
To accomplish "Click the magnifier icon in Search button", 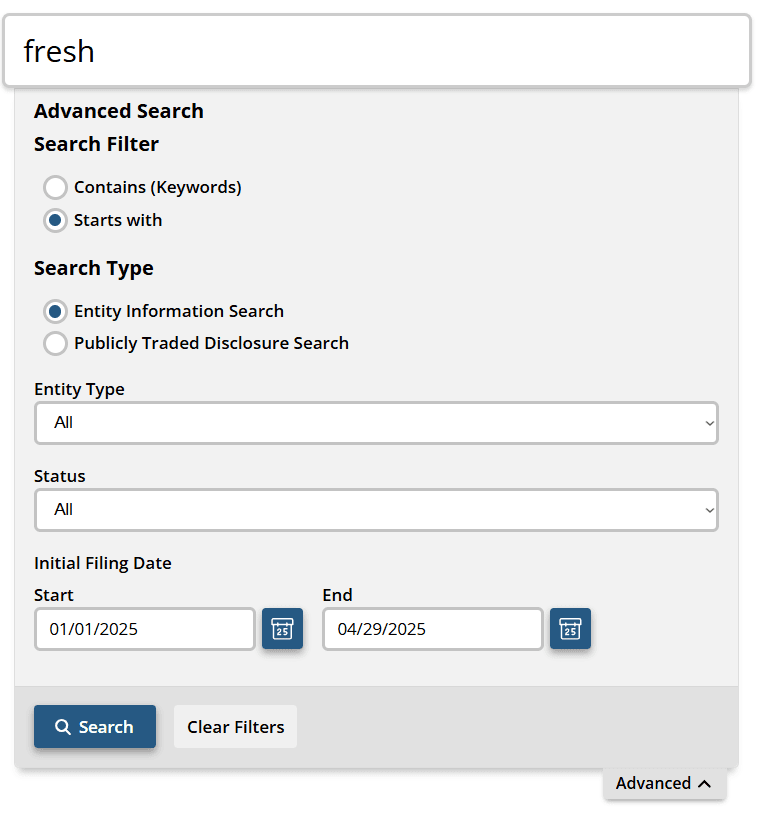I will 62,727.
